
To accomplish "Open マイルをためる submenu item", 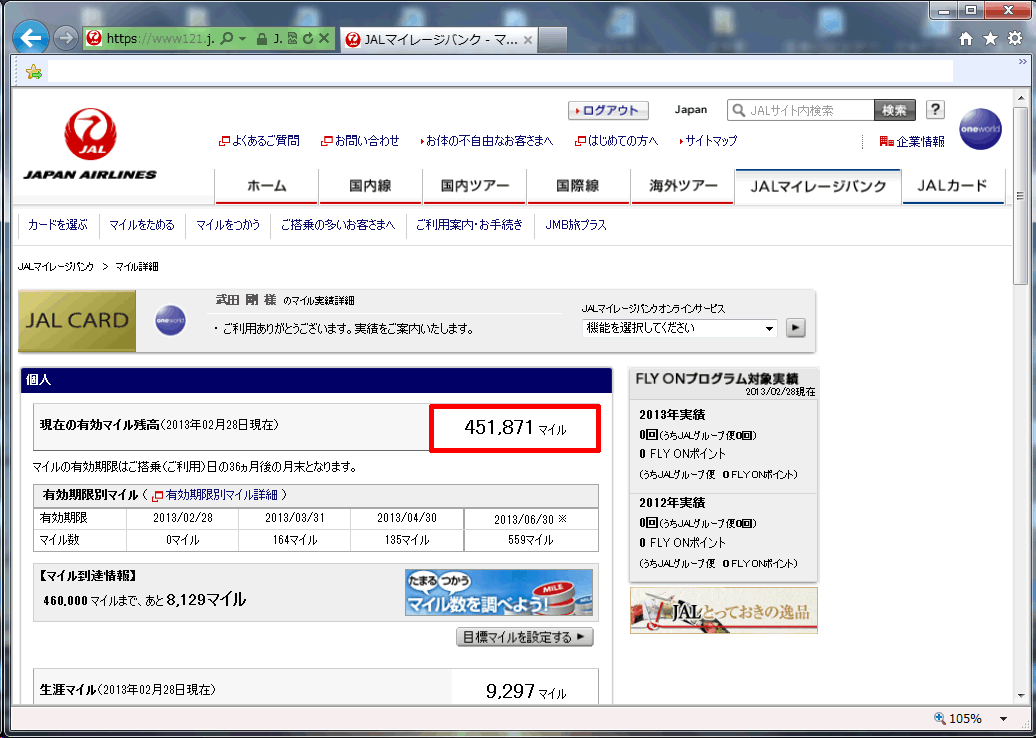I will click(x=142, y=225).
